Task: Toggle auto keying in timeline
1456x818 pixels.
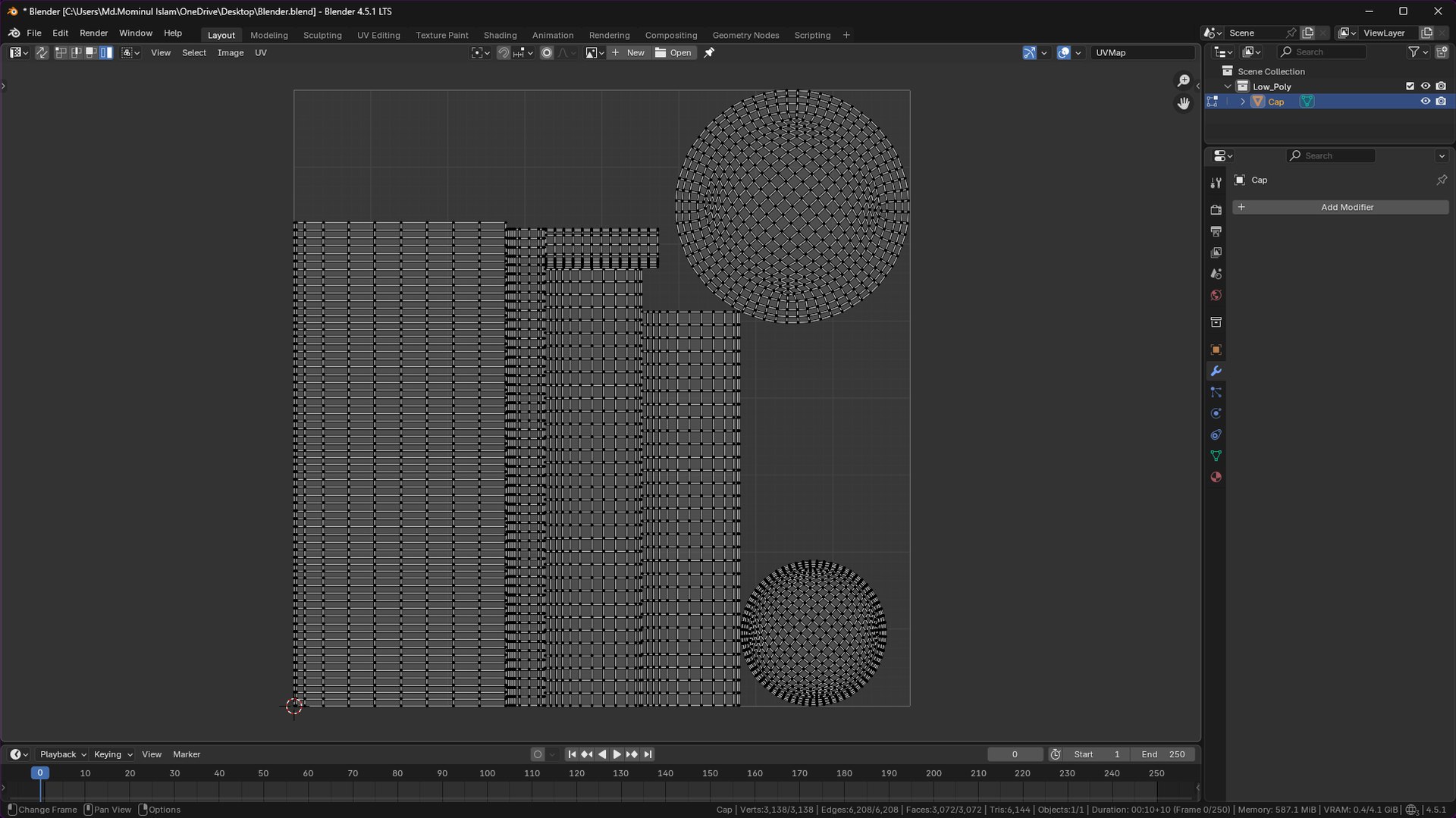Action: pos(537,754)
